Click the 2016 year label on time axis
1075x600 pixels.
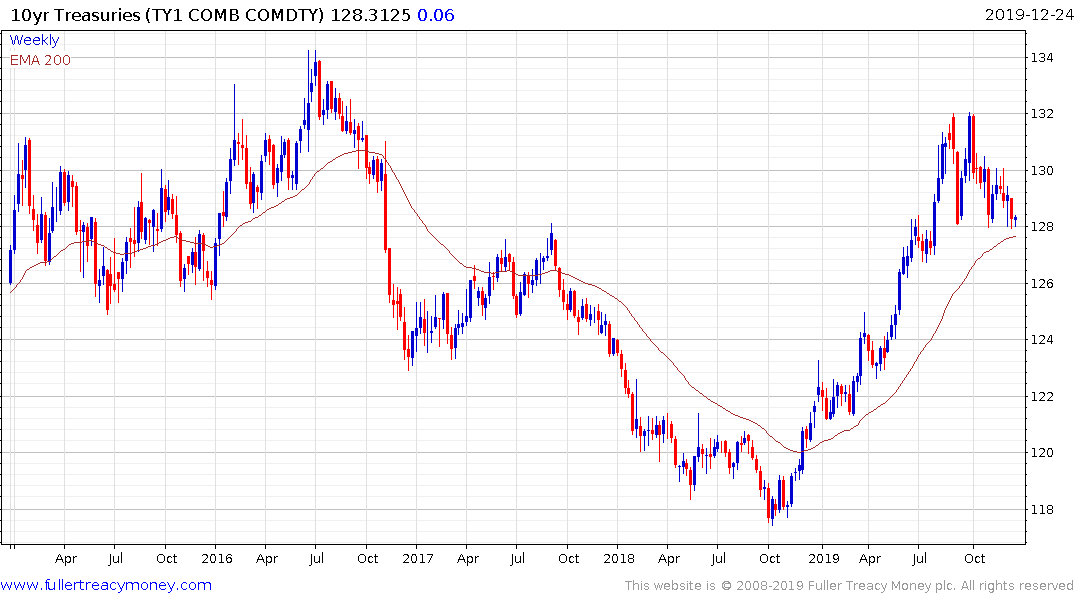click(217, 558)
